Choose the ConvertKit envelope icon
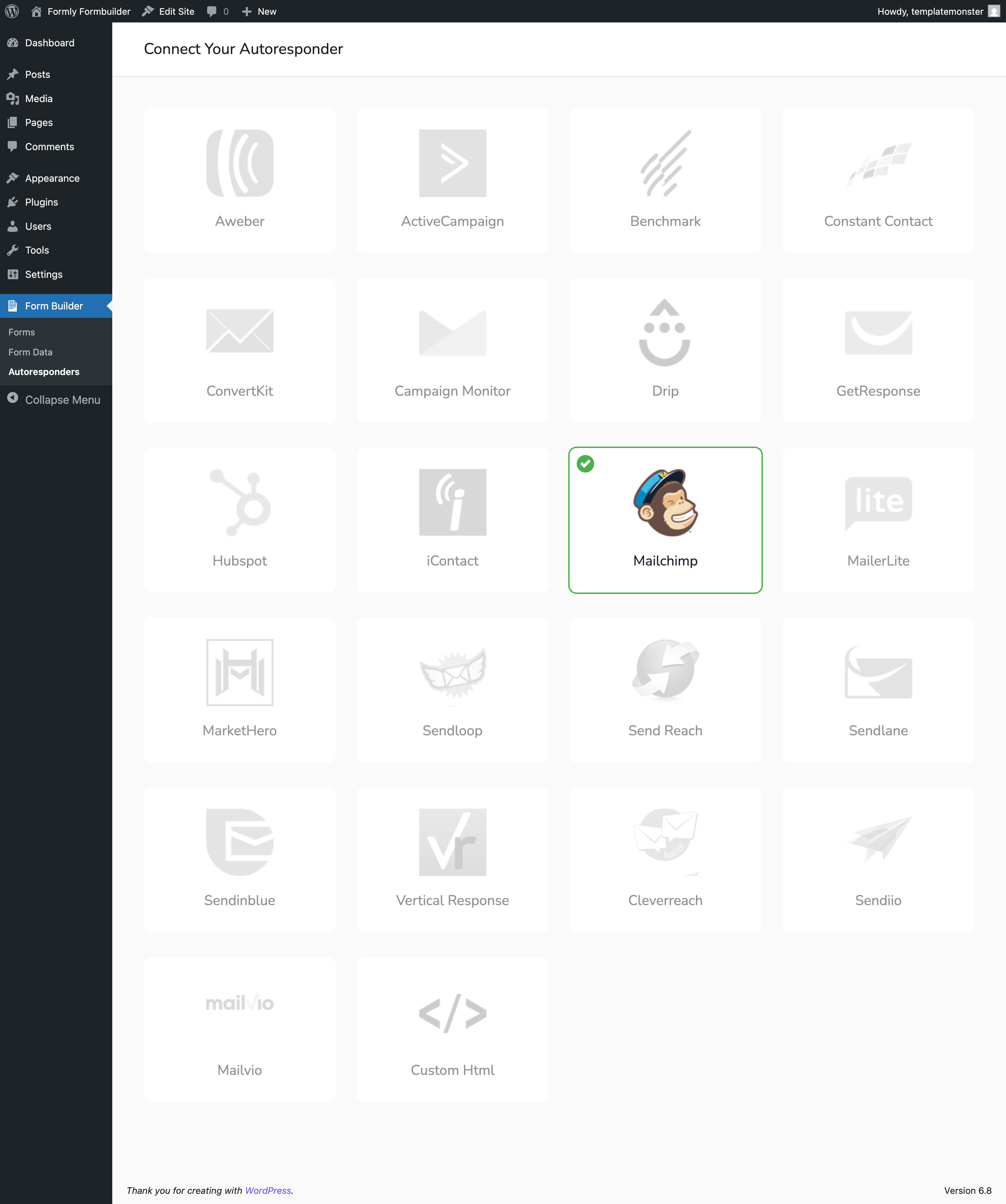 pos(240,331)
